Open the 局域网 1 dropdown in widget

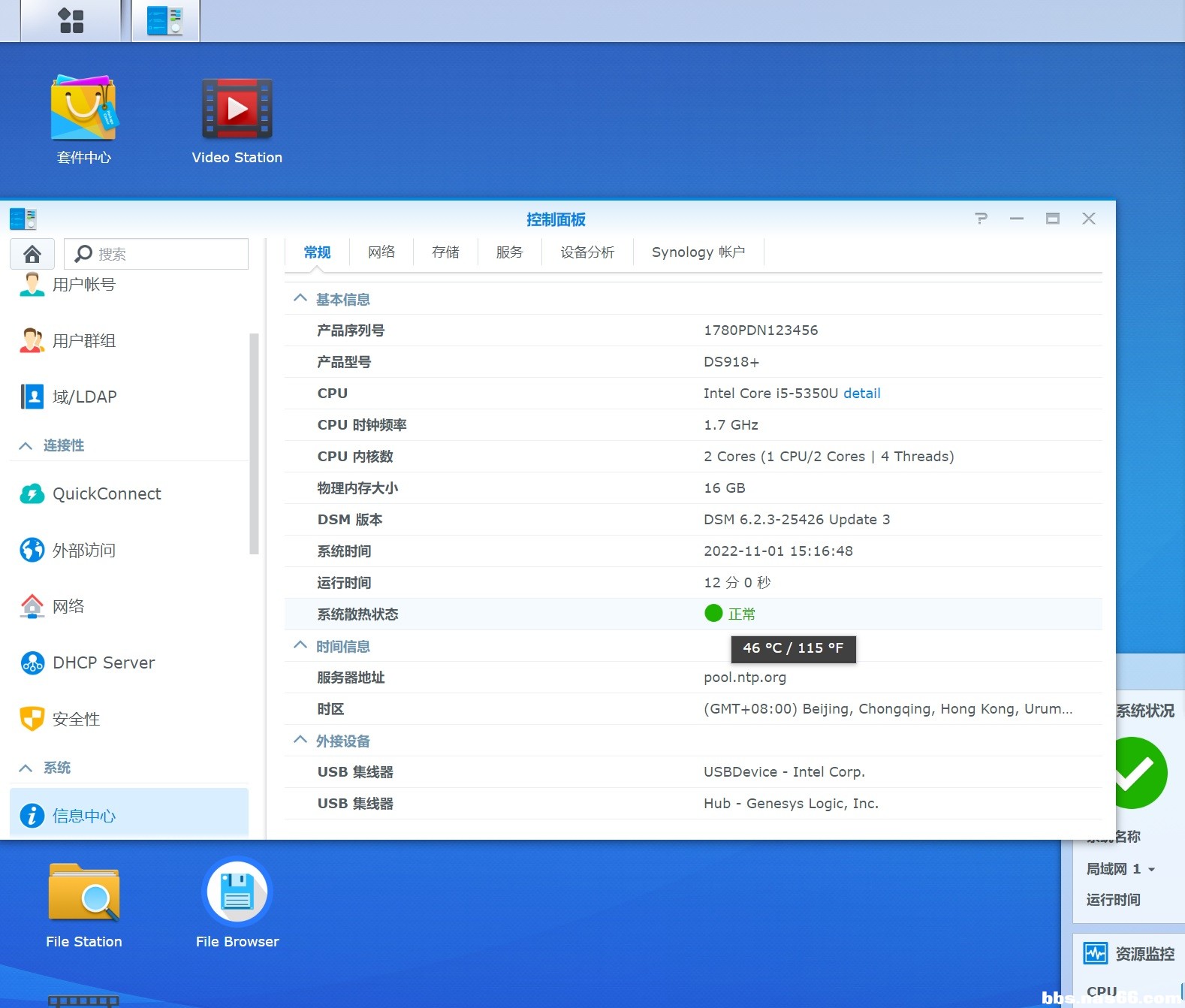click(1120, 869)
